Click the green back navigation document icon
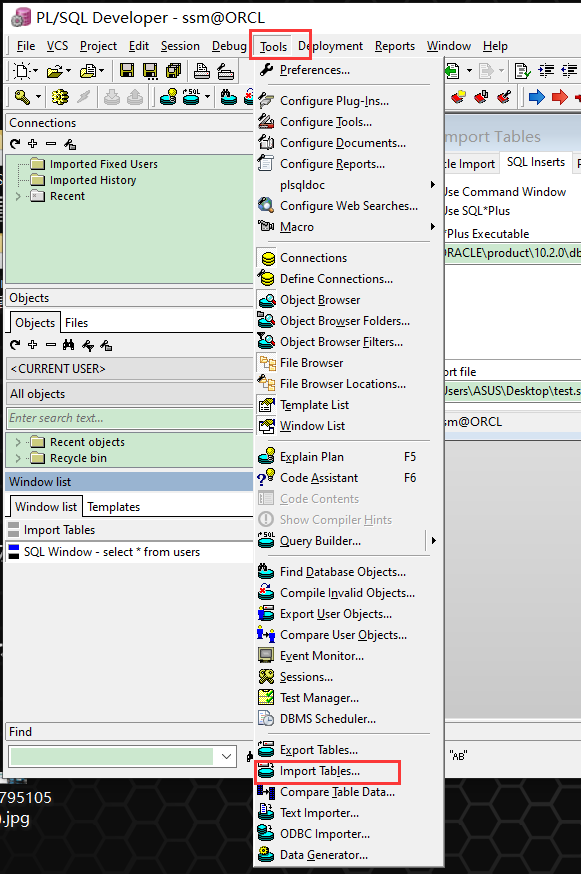The image size is (581, 874). [x=452, y=71]
